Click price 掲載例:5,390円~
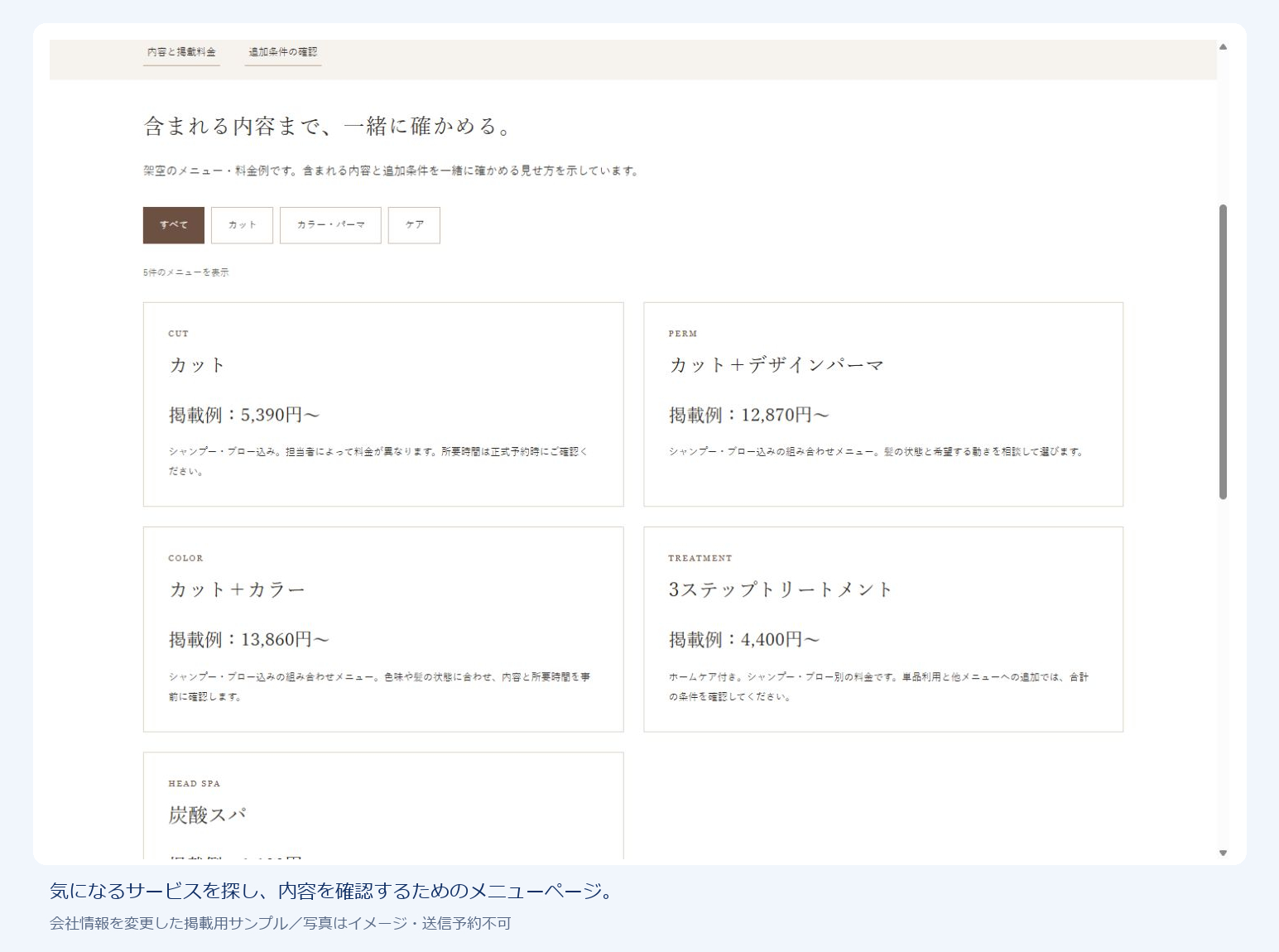This screenshot has width=1279, height=952. (x=244, y=415)
